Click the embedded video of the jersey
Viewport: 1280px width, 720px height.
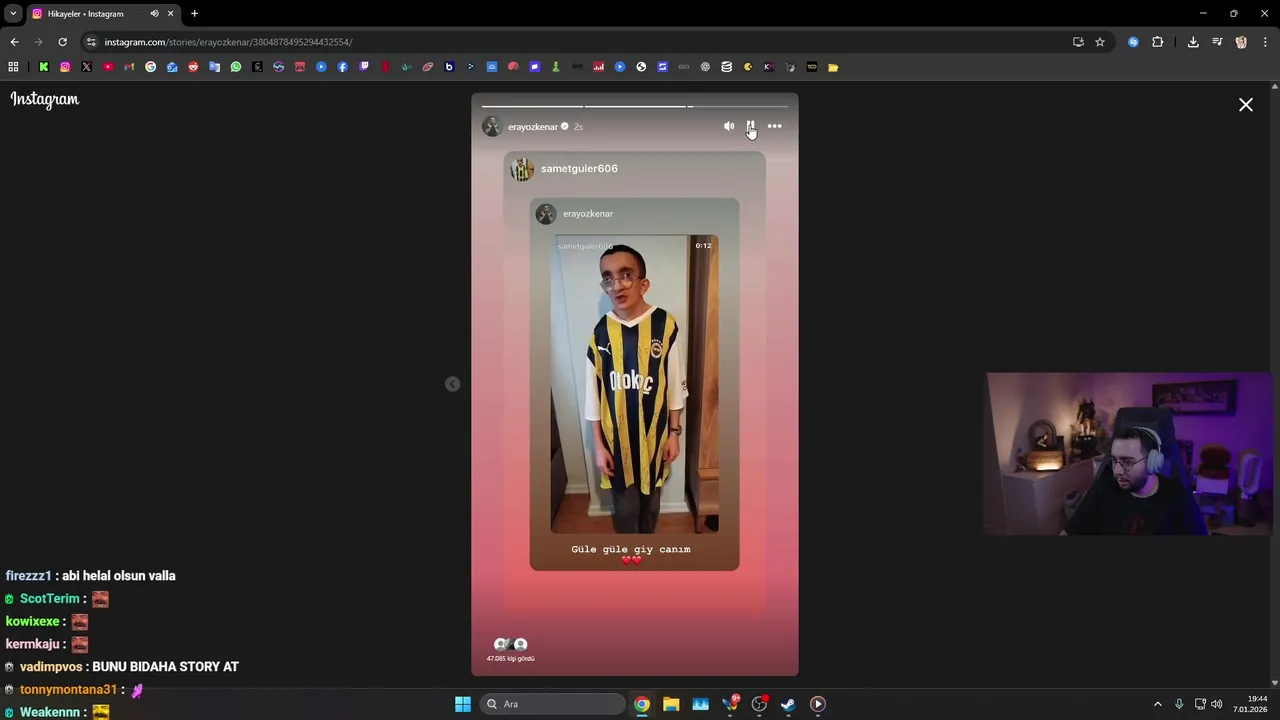[634, 384]
